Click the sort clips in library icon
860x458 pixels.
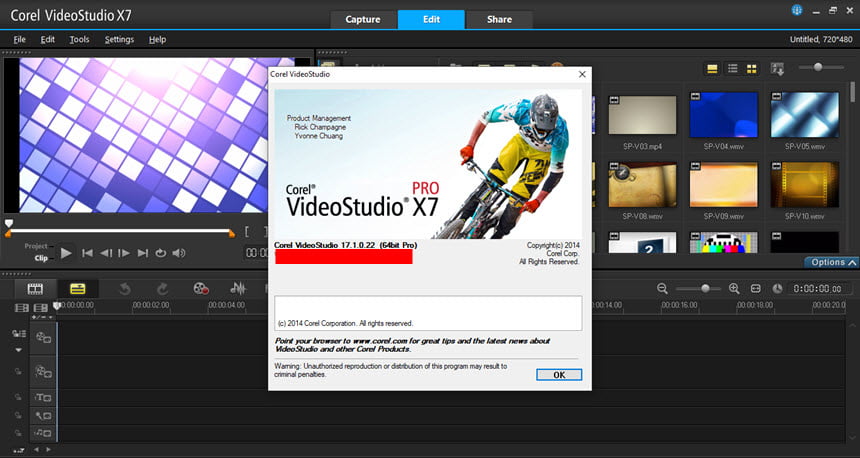click(x=777, y=69)
